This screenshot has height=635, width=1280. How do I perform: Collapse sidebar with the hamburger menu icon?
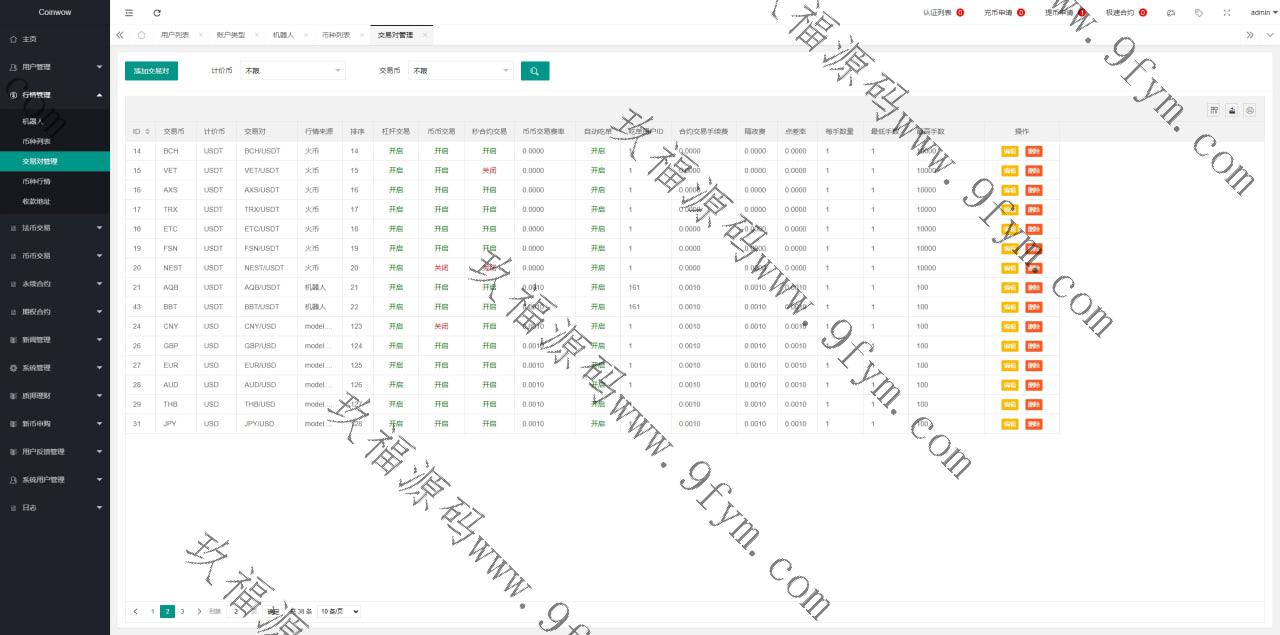pyautogui.click(x=129, y=13)
